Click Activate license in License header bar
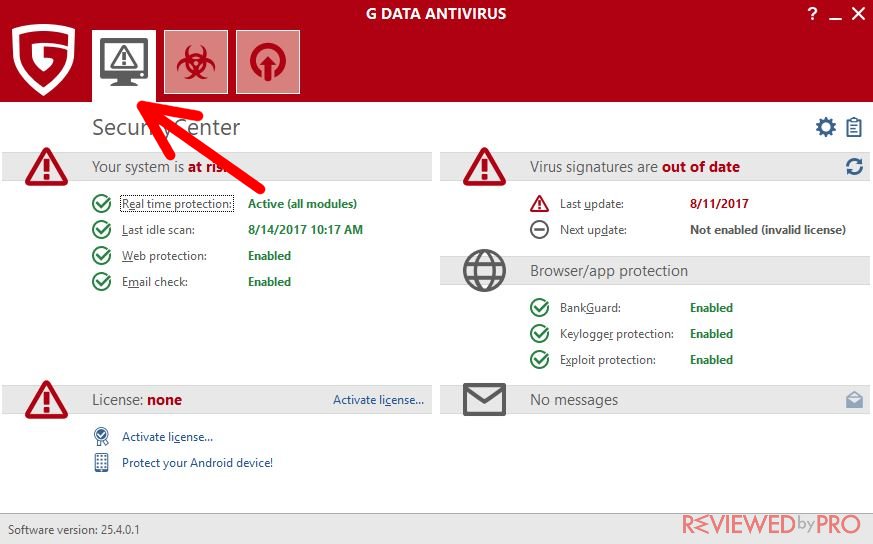This screenshot has width=873, height=544. (x=379, y=400)
